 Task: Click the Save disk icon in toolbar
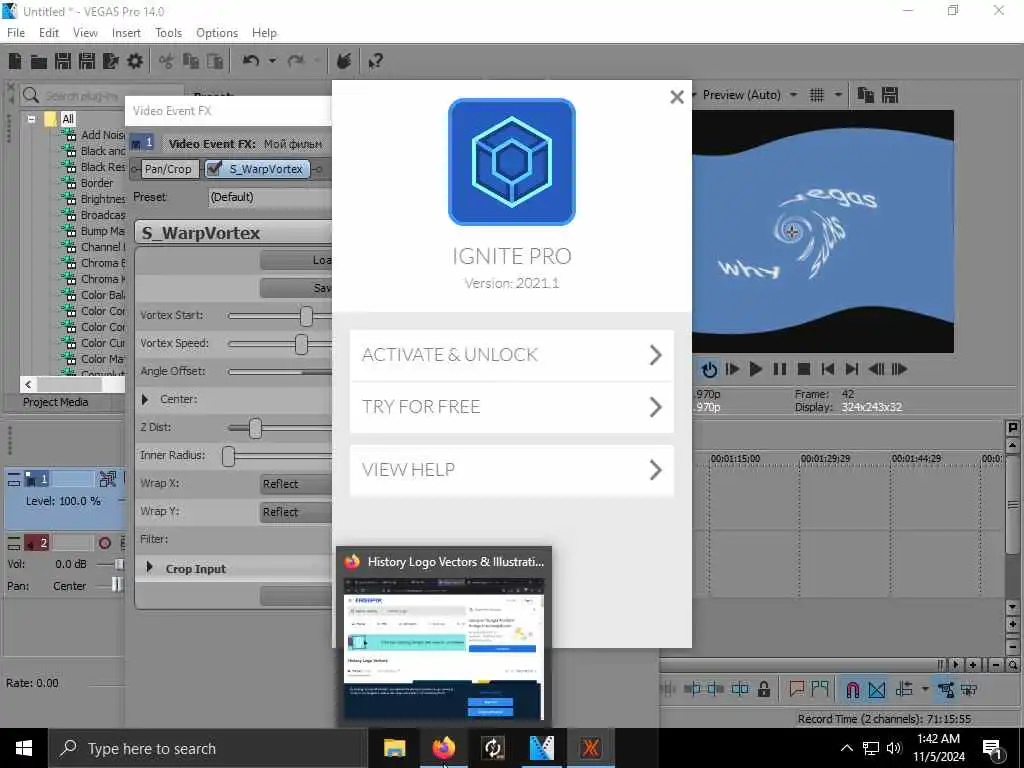63,61
